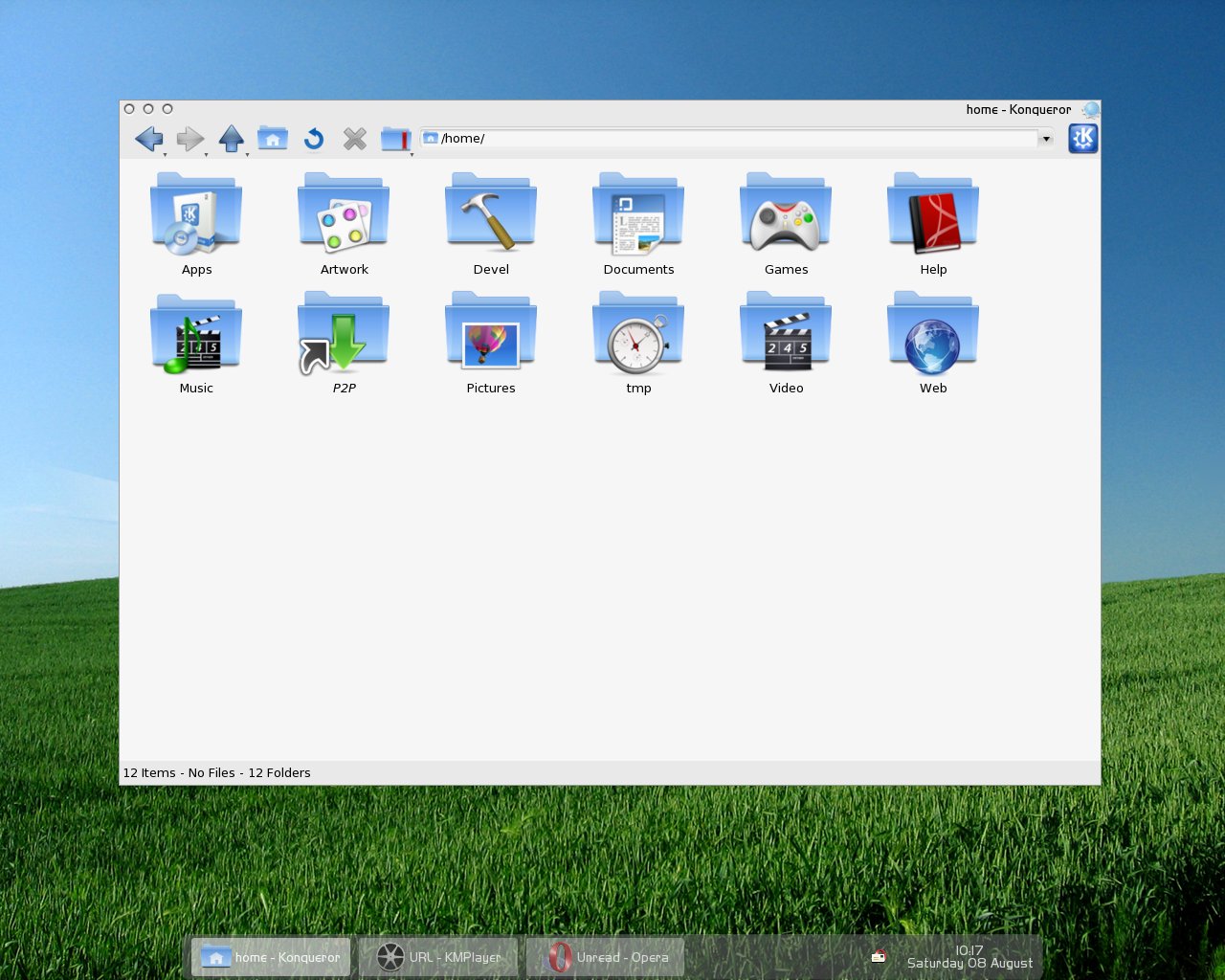Expand the location bar history dropdown

tap(1046, 139)
